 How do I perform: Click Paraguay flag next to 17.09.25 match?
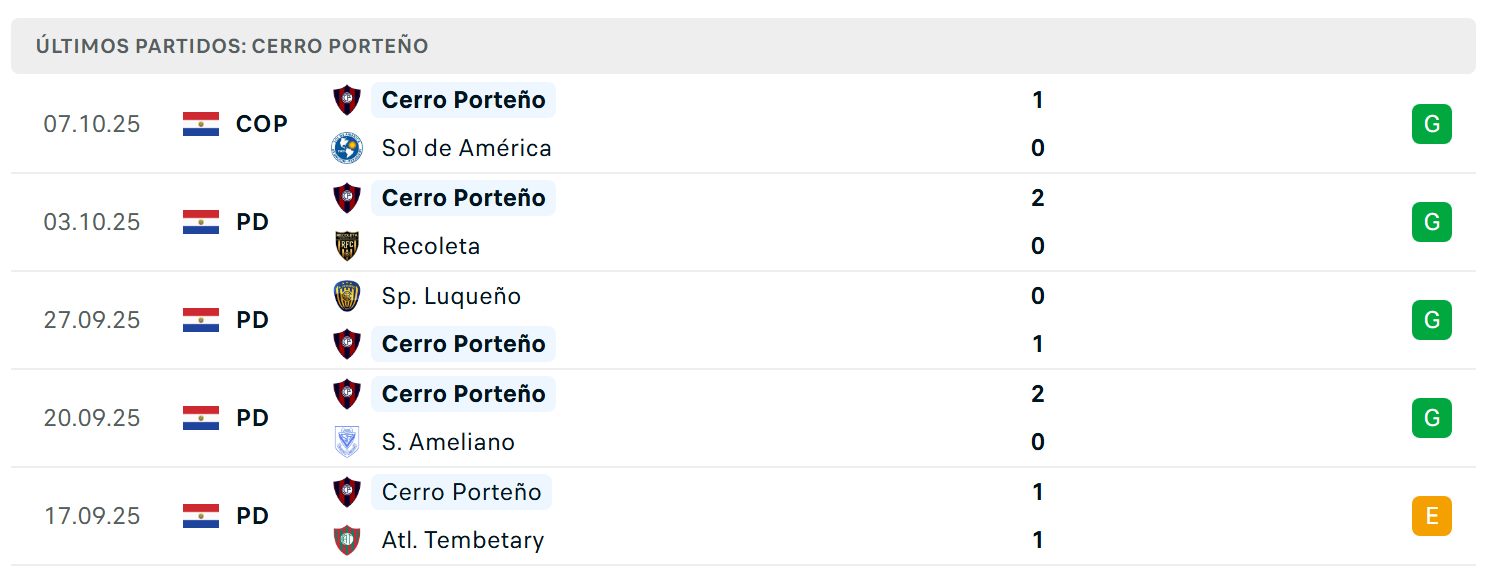click(x=201, y=516)
